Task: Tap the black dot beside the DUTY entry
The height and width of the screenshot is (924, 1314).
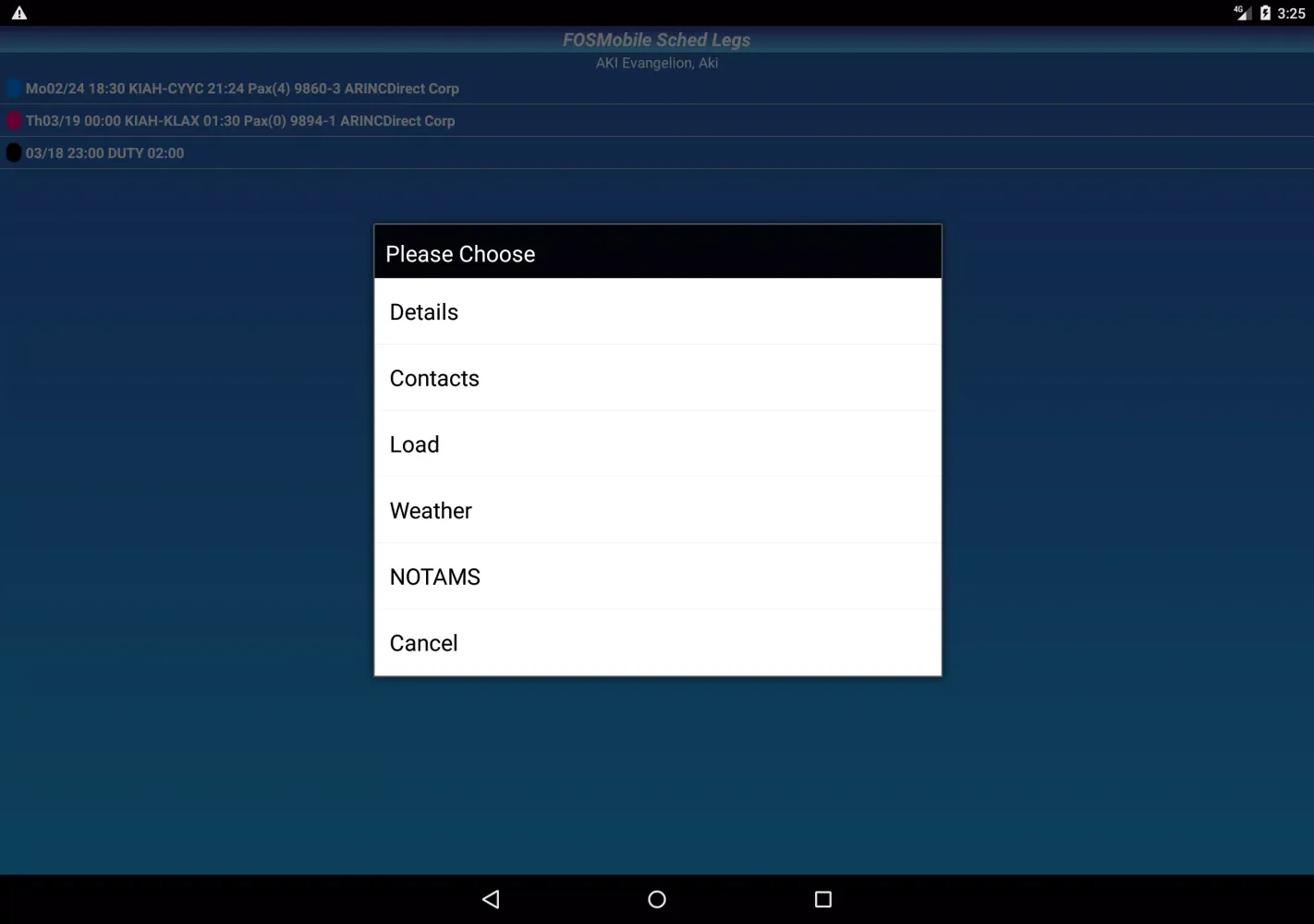Action: (13, 152)
